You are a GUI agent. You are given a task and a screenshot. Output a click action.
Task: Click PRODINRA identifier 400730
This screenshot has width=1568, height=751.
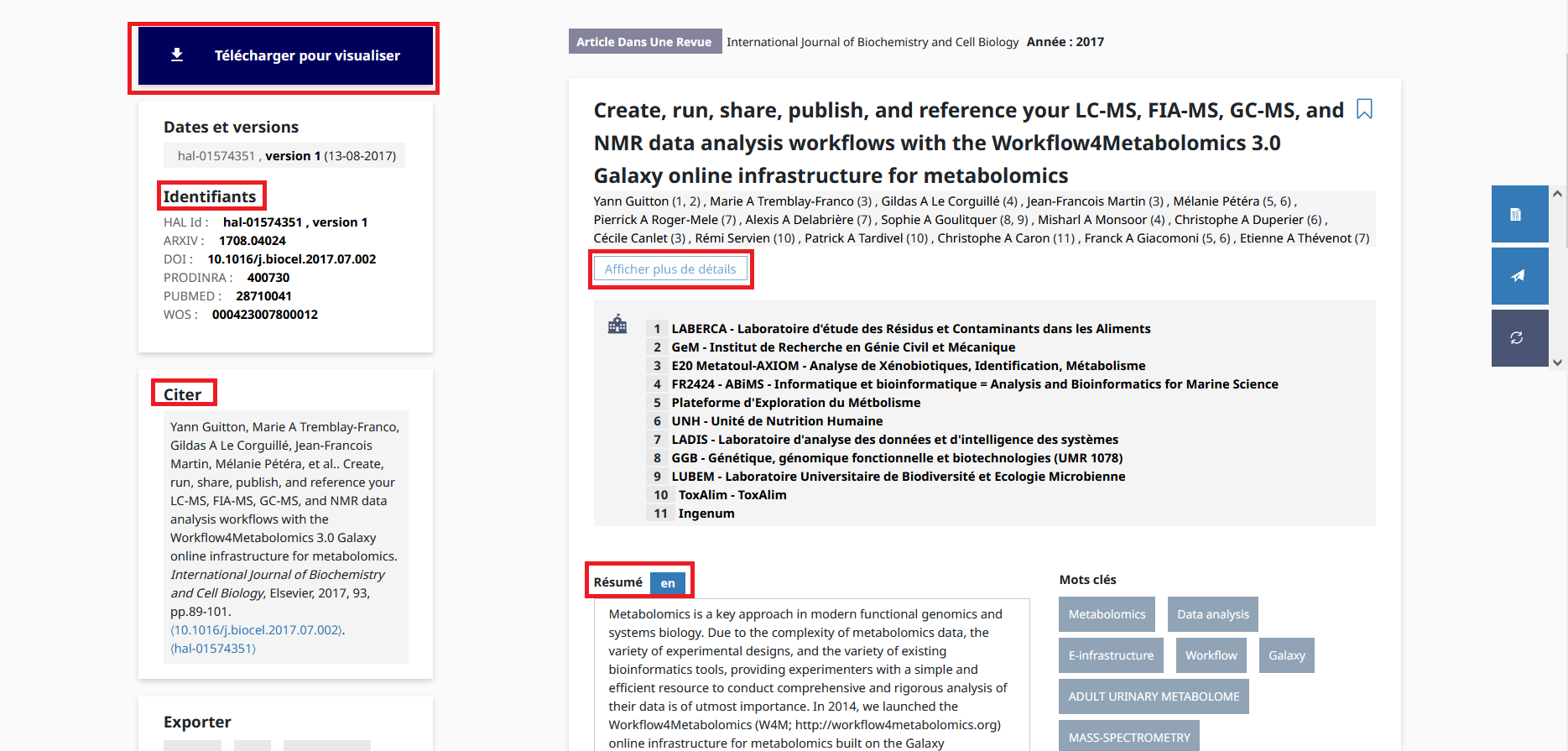point(268,278)
